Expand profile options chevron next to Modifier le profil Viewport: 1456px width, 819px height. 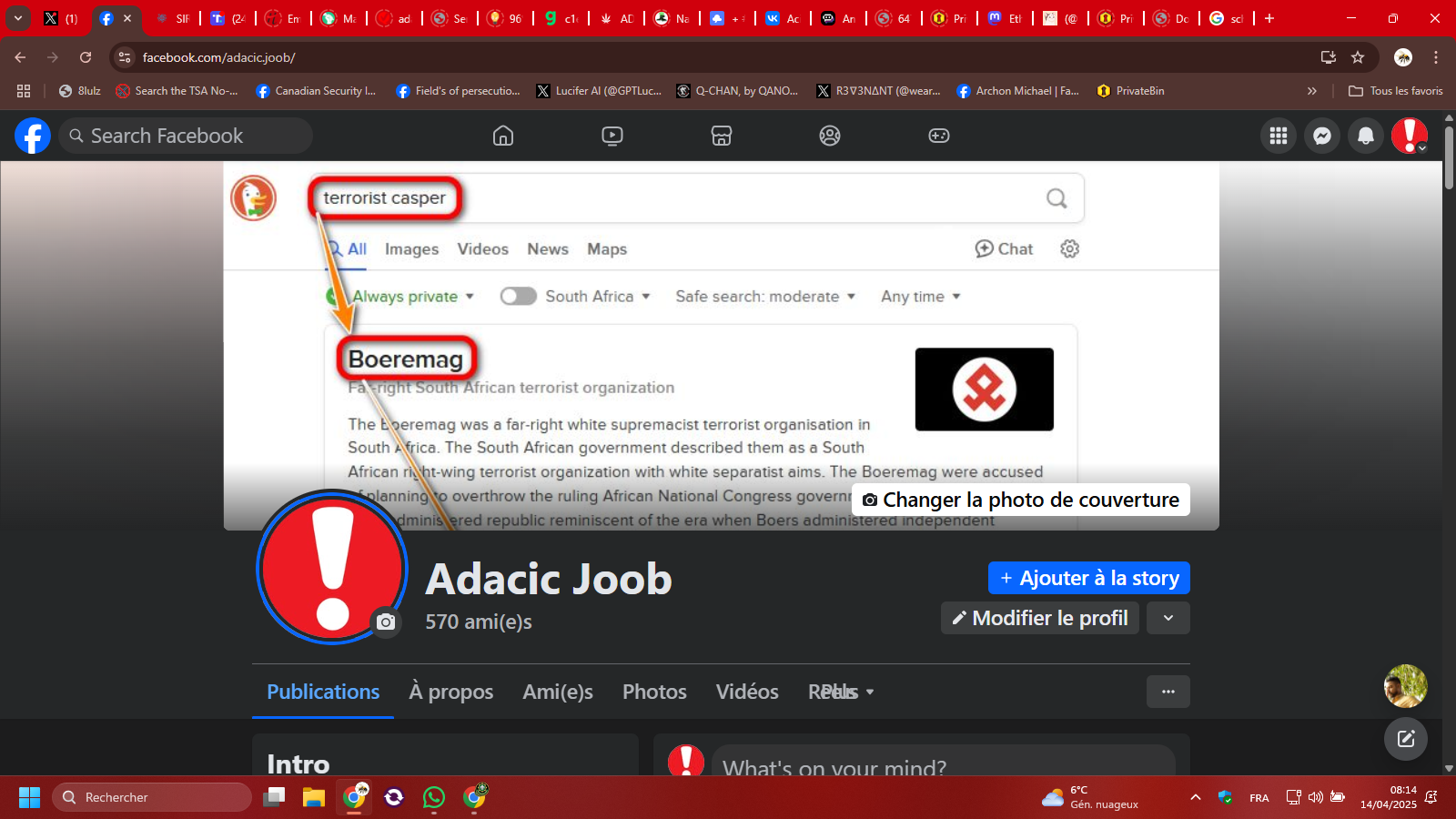[x=1168, y=618]
